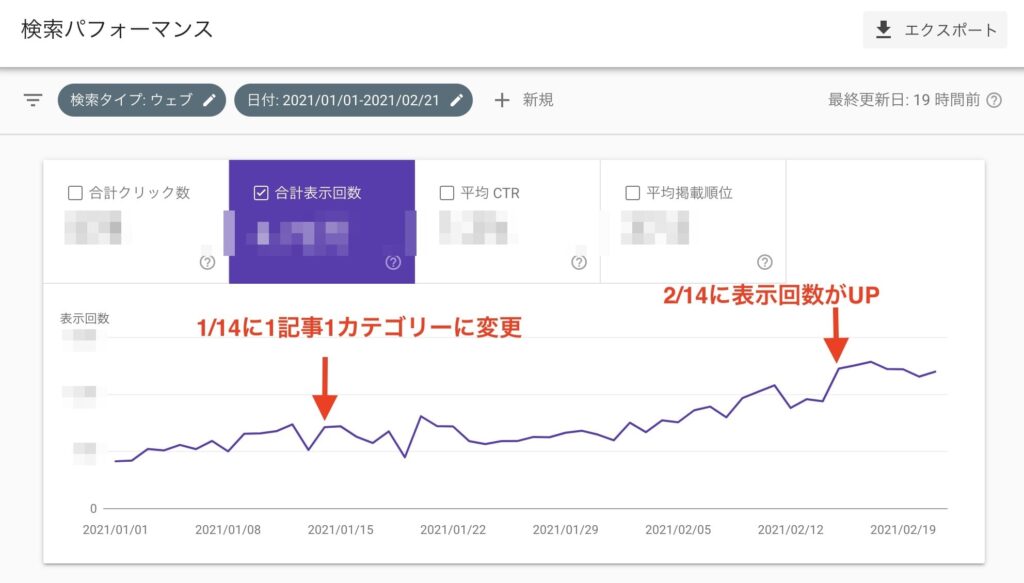The height and width of the screenshot is (583, 1024).
Task: Click help icon next to 最終更新日
Action: [x=994, y=100]
